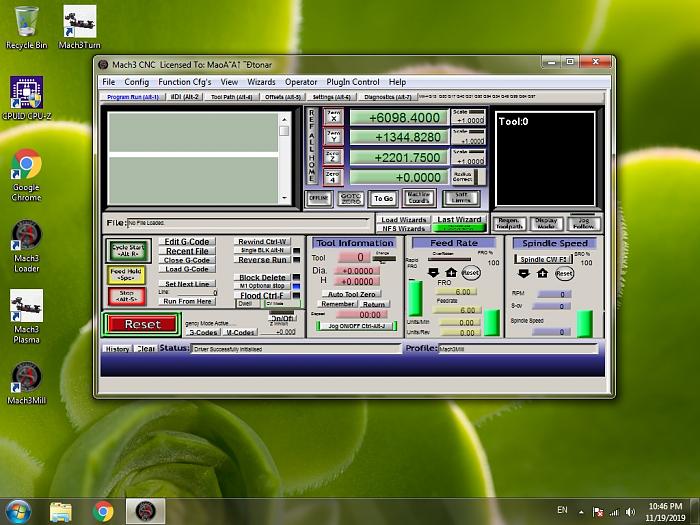
Task: Click the G-code window scroll down arrow
Action: [x=284, y=197]
